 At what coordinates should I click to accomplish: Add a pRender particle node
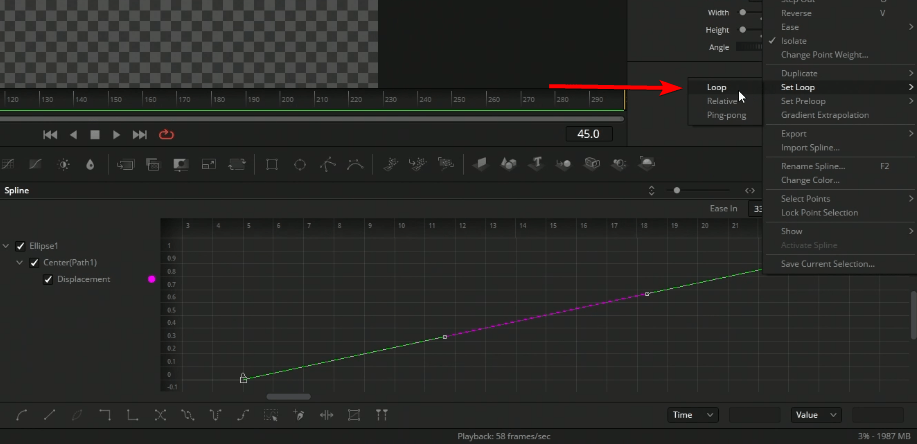click(446, 165)
